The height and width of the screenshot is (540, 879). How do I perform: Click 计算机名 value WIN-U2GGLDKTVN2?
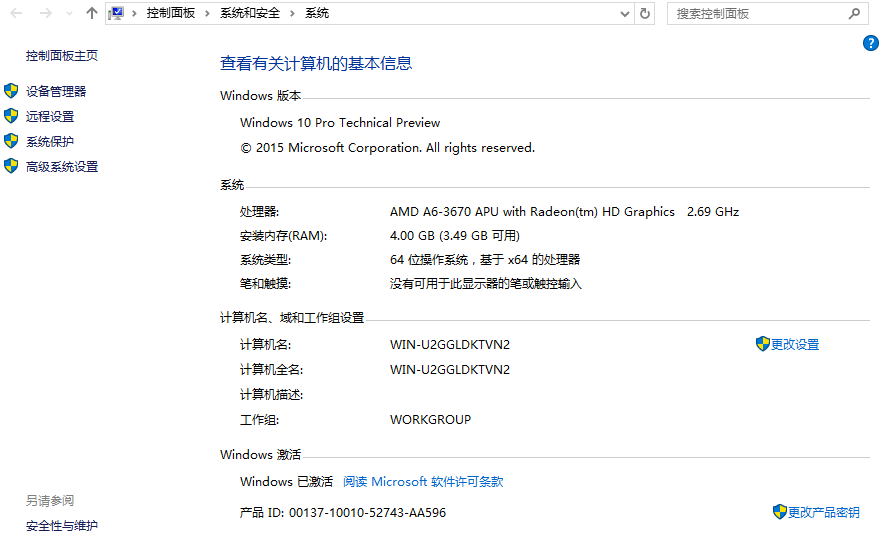450,345
